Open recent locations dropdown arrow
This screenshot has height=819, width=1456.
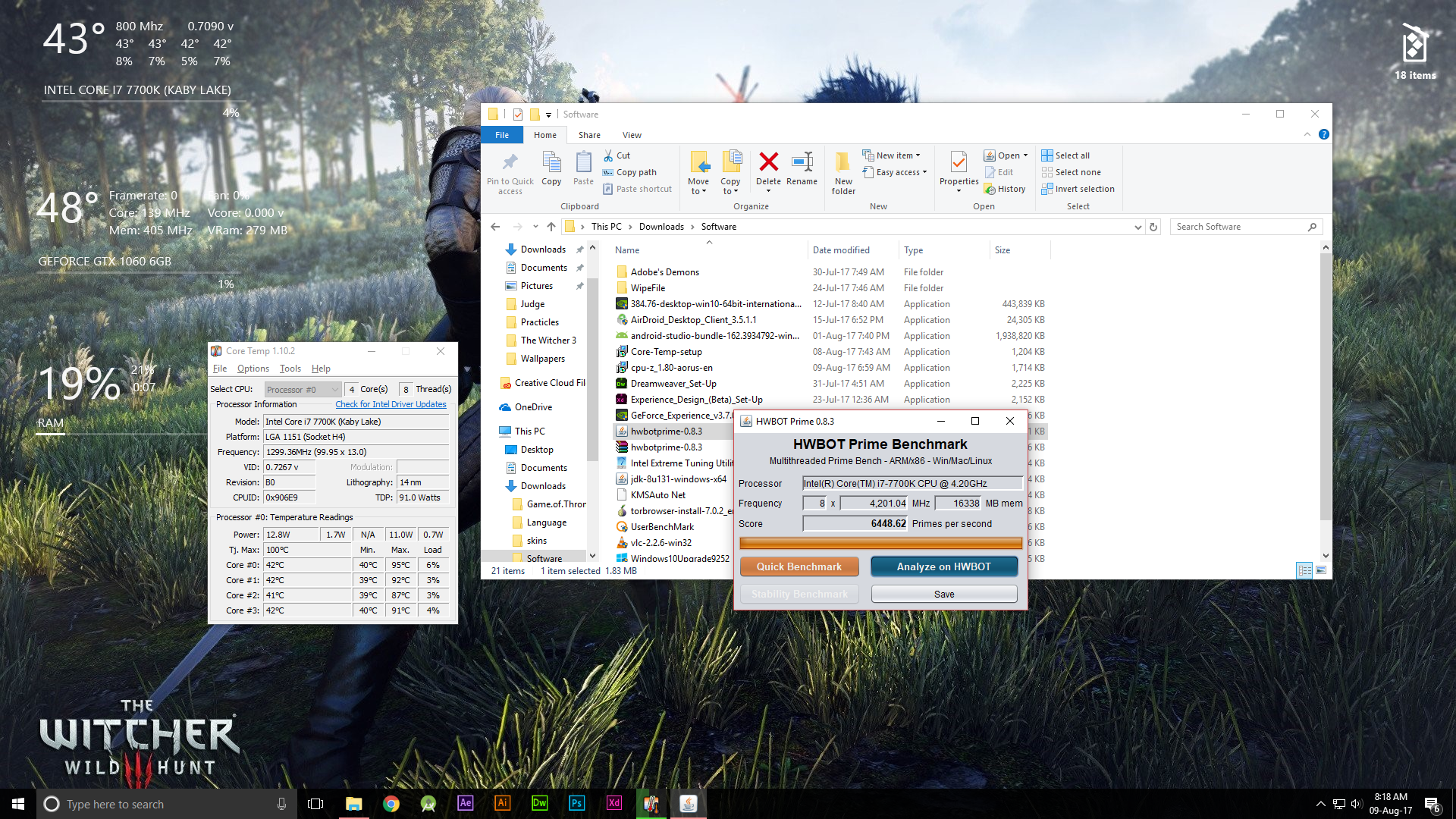point(535,227)
